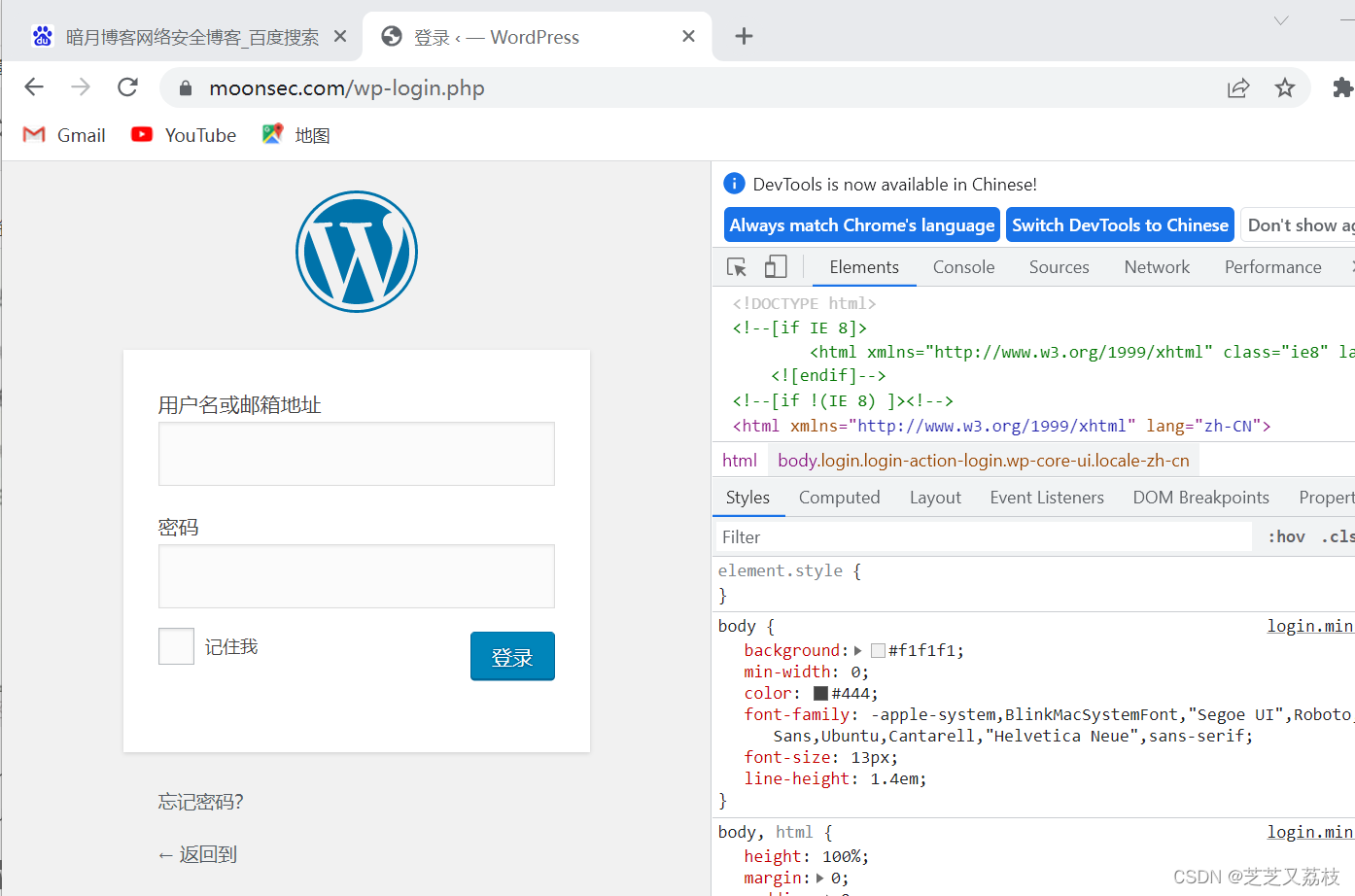Viewport: 1355px width, 896px height.
Task: Click the line-height 1.4em value
Action: pyautogui.click(x=893, y=779)
